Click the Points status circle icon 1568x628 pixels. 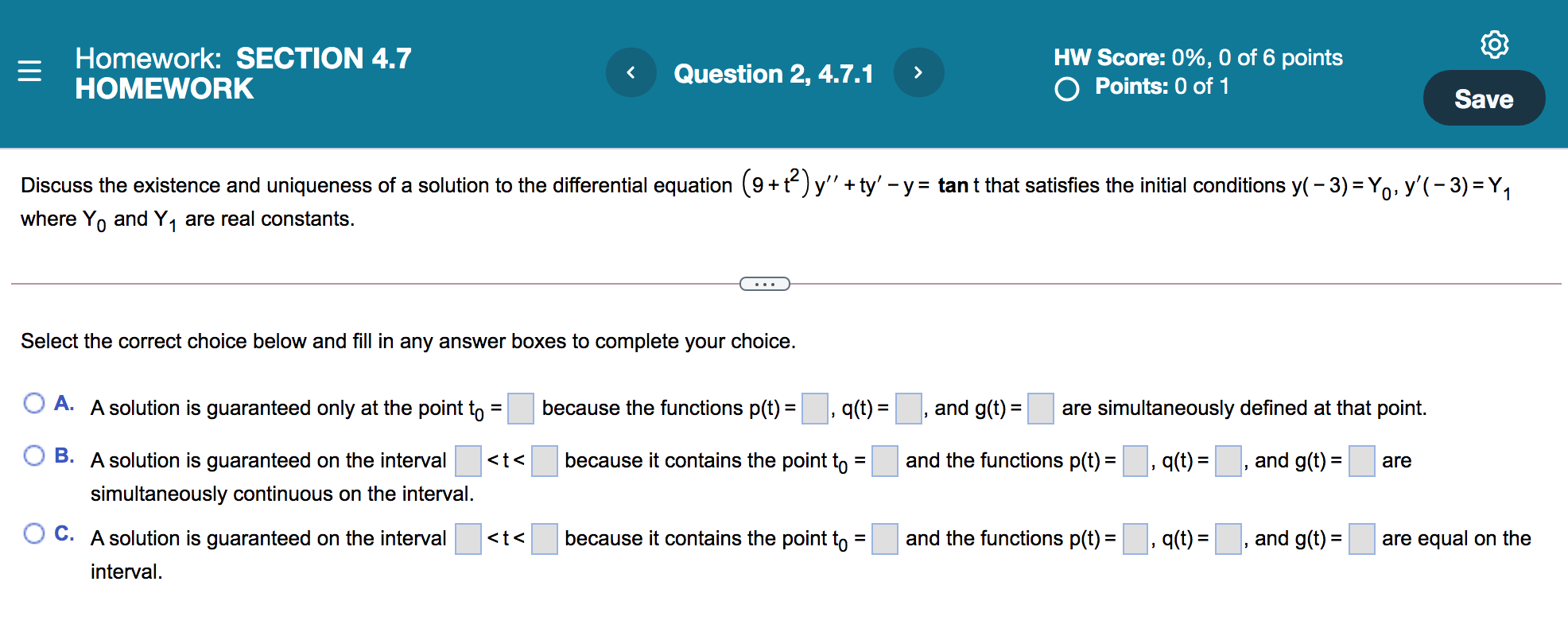1067,89
